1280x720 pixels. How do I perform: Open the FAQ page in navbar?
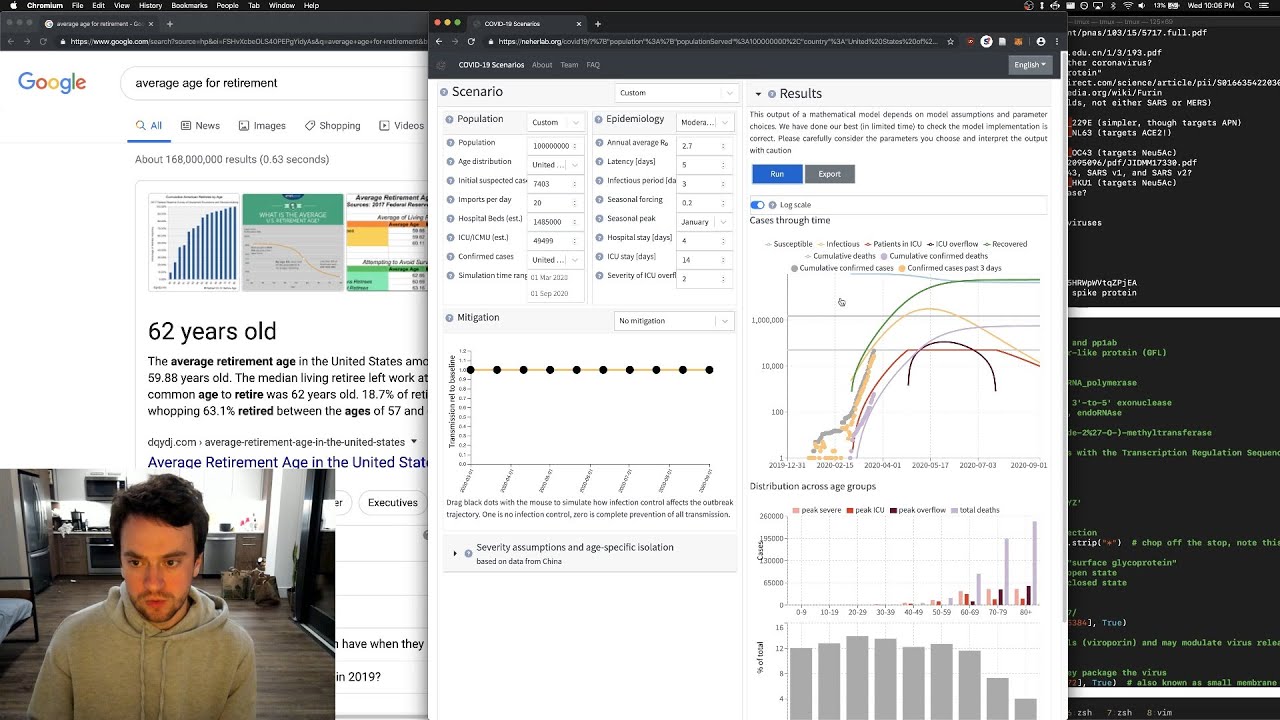593,65
